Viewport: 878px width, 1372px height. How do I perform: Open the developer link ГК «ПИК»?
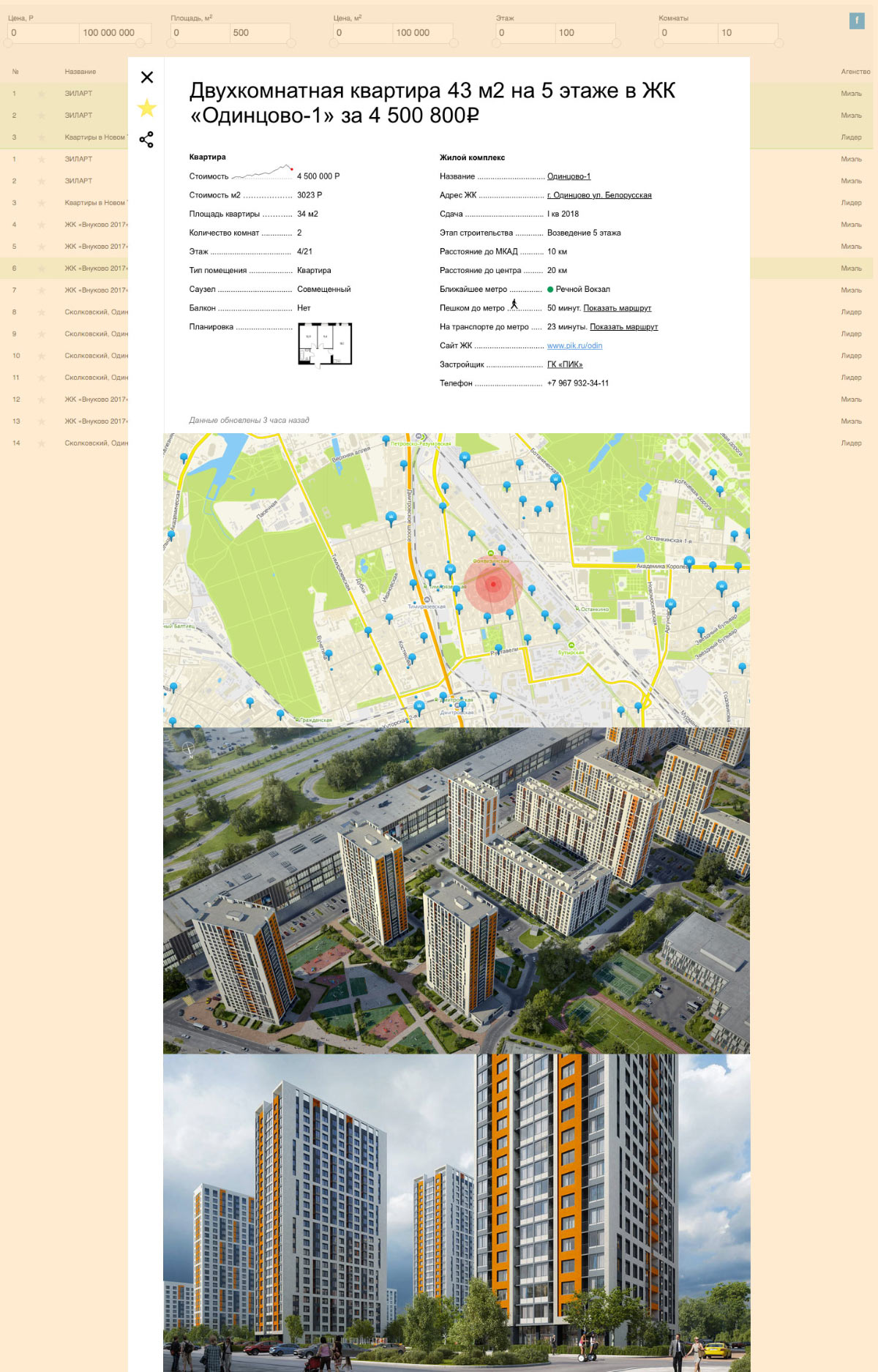point(565,364)
